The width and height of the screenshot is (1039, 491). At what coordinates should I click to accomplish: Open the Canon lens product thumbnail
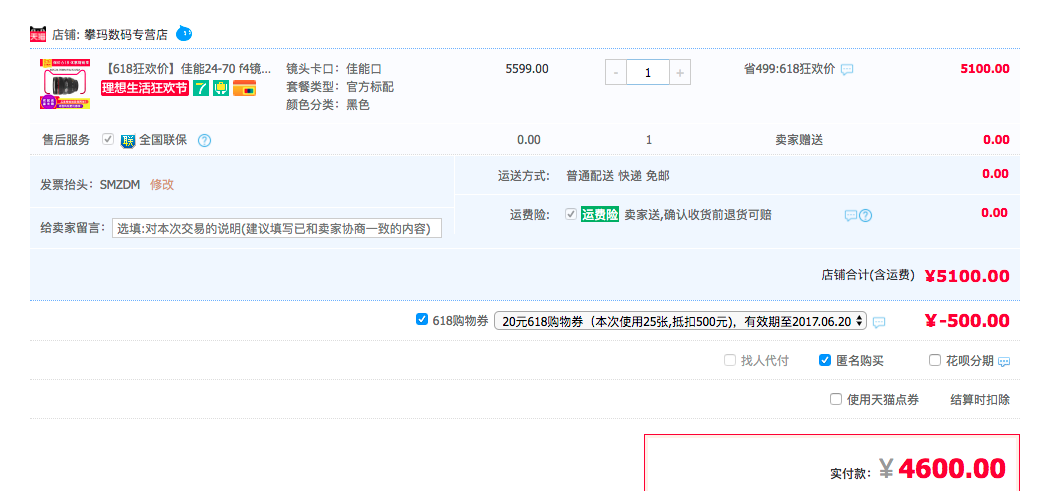(x=65, y=83)
